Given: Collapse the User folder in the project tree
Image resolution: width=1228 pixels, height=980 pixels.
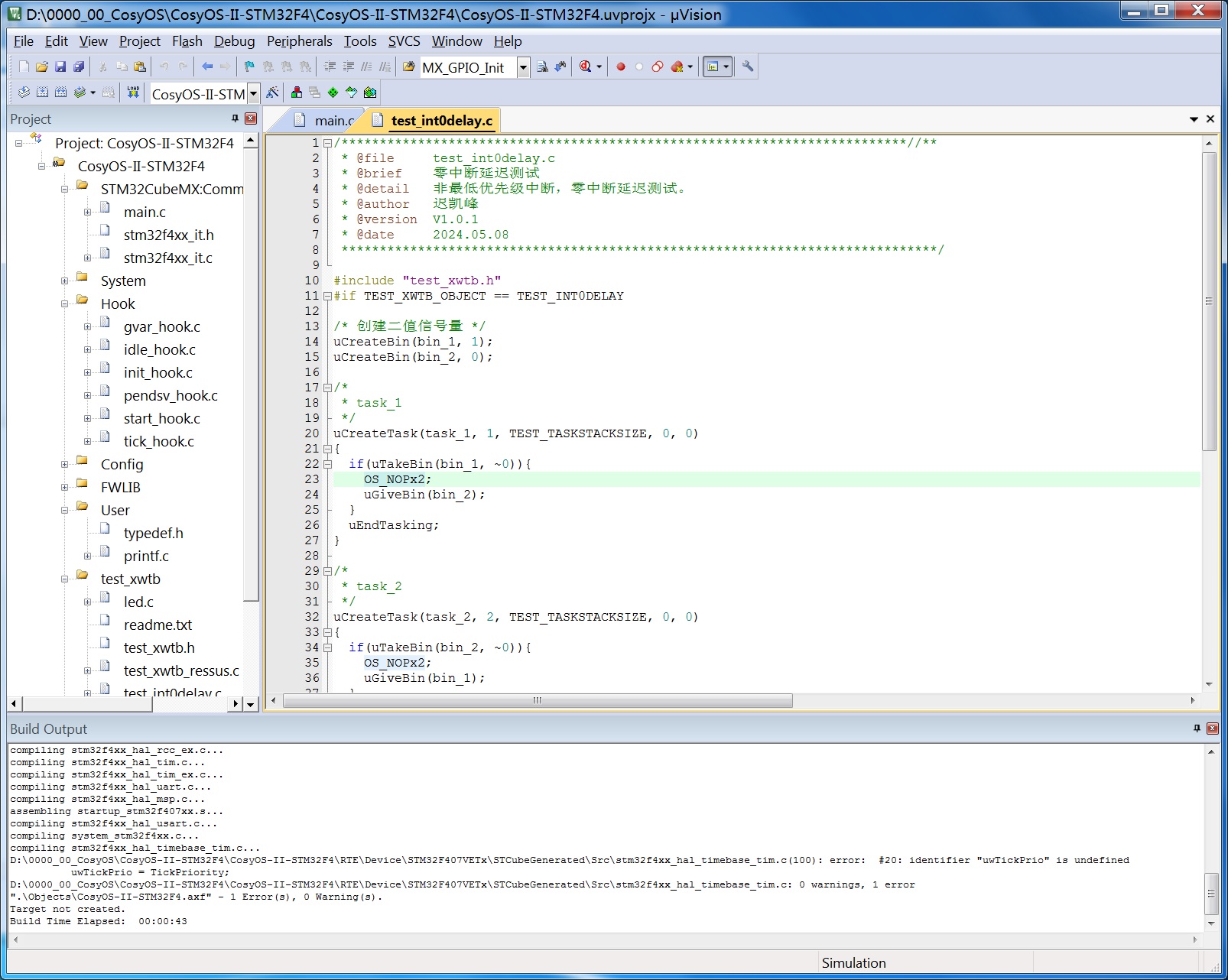Looking at the screenshot, I should (x=65, y=511).
